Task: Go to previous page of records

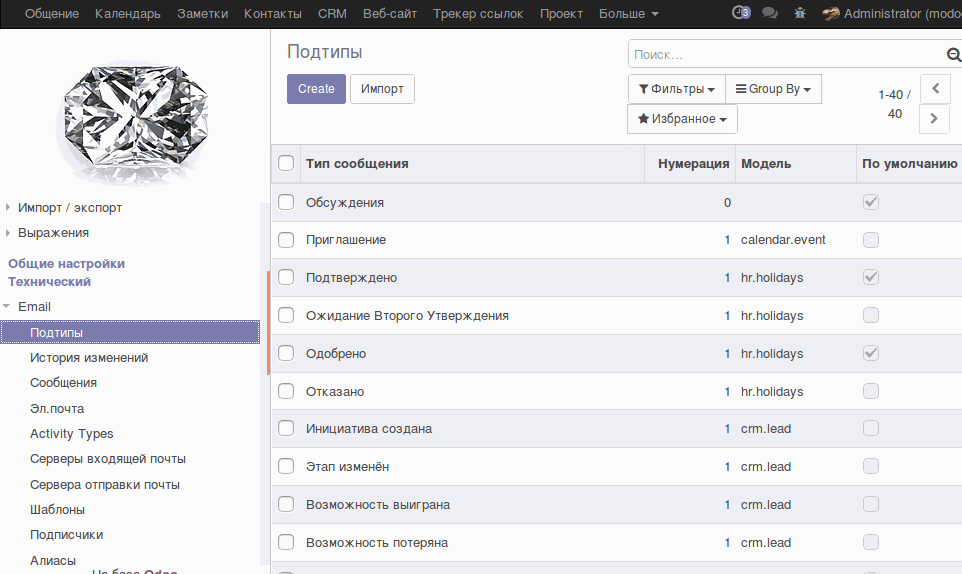Action: point(934,88)
